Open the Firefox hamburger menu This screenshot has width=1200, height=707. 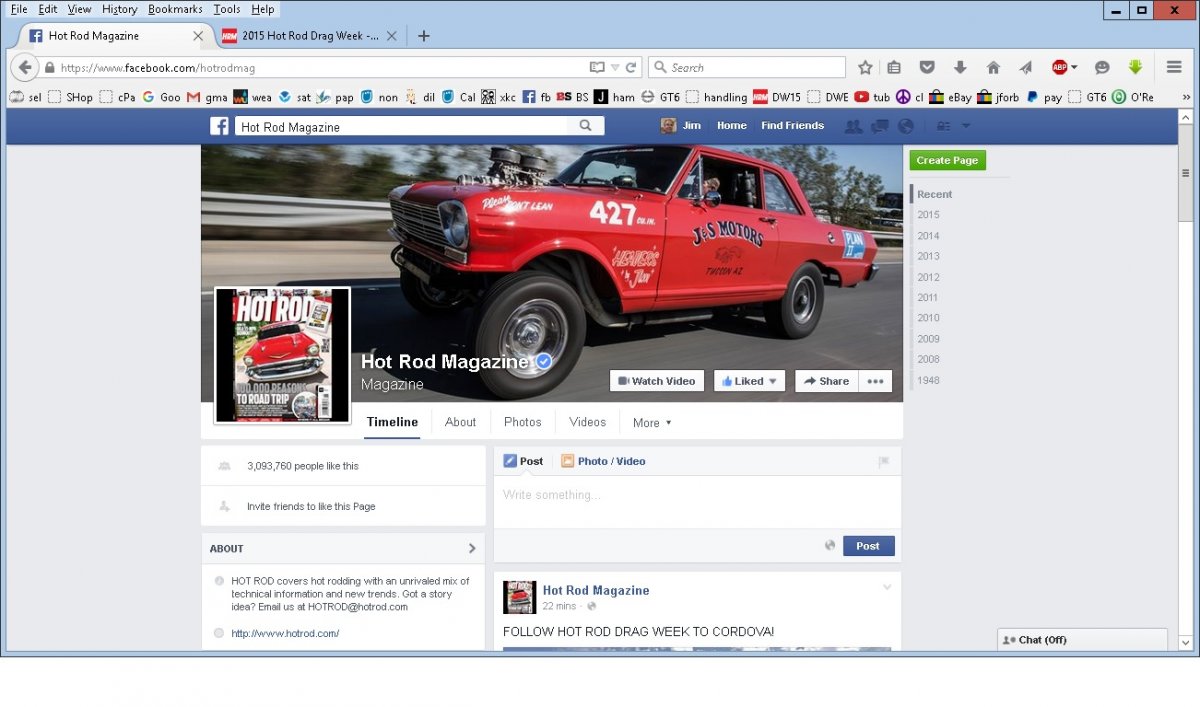click(x=1175, y=68)
